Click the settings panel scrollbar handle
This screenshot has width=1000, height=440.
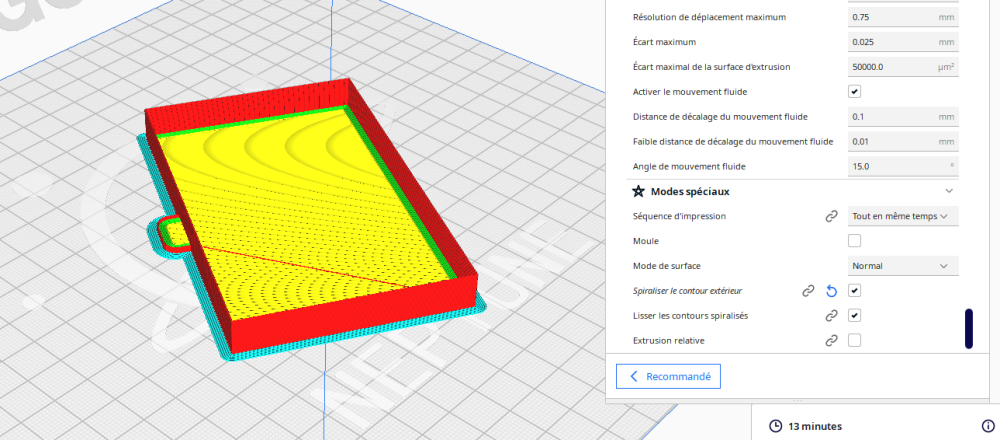point(969,329)
